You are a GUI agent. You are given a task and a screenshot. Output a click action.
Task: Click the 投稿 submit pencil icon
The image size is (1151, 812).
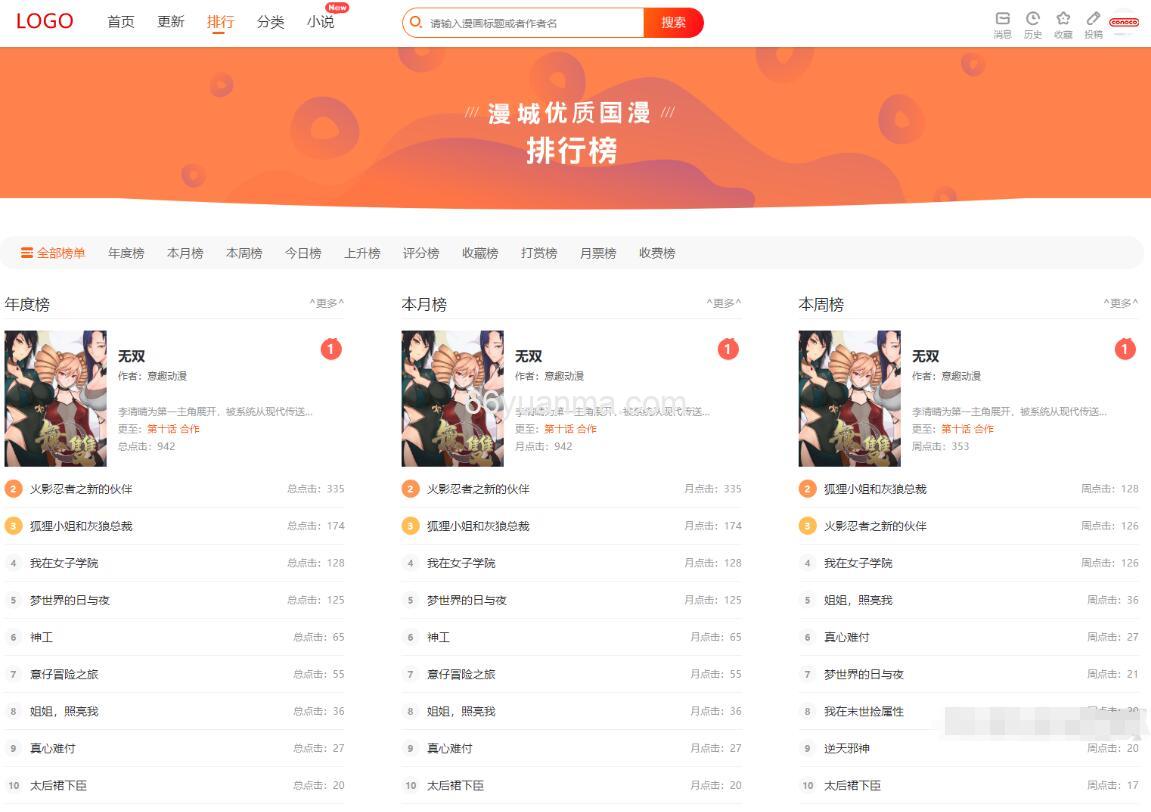click(x=1093, y=19)
